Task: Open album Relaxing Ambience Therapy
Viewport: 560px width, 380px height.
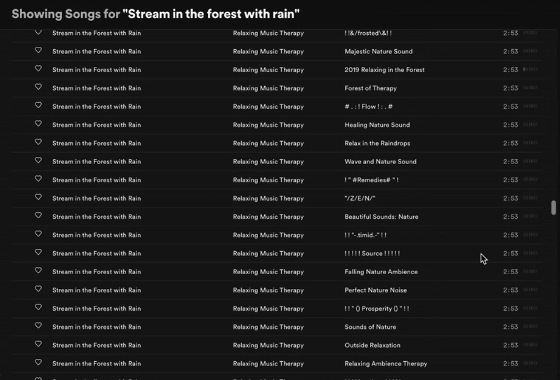Action: point(386,364)
